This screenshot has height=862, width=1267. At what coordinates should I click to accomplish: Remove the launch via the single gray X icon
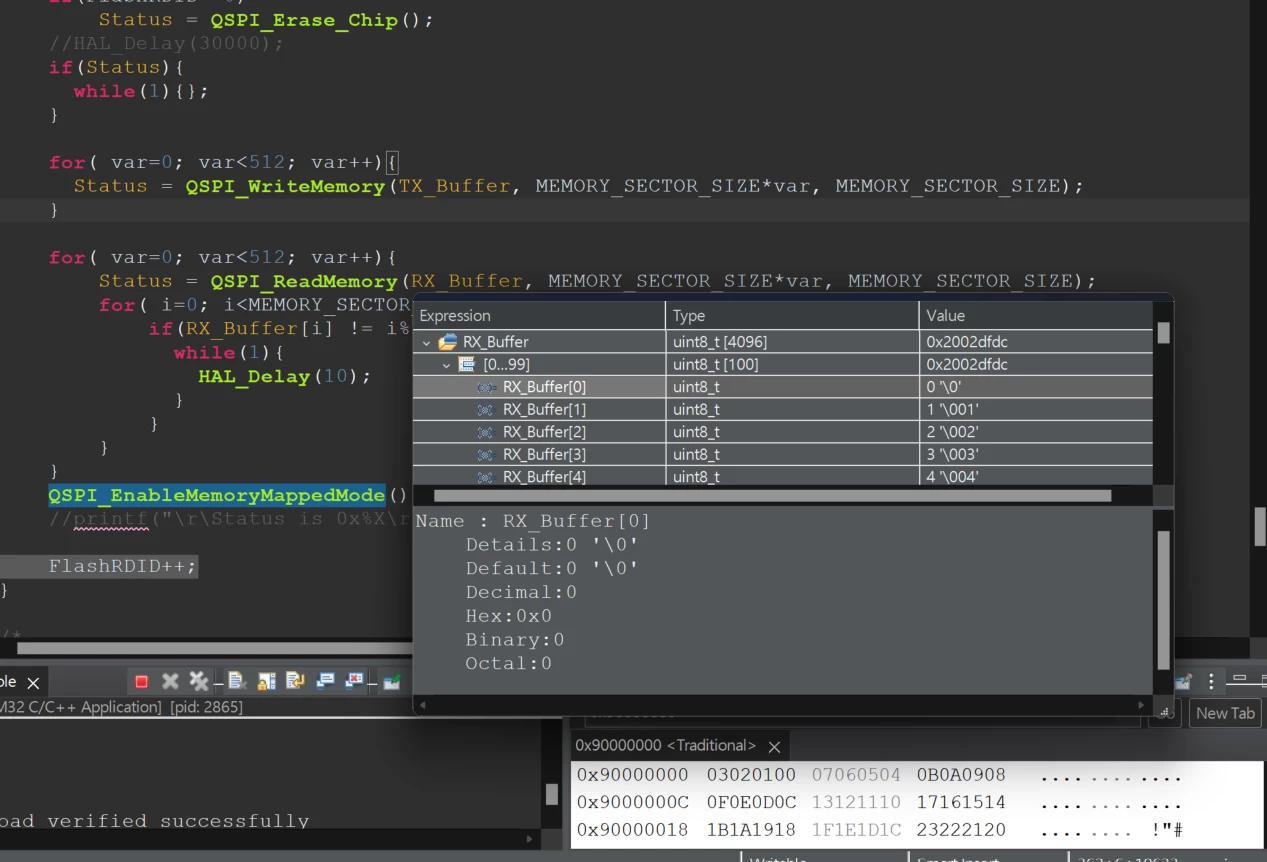point(170,682)
